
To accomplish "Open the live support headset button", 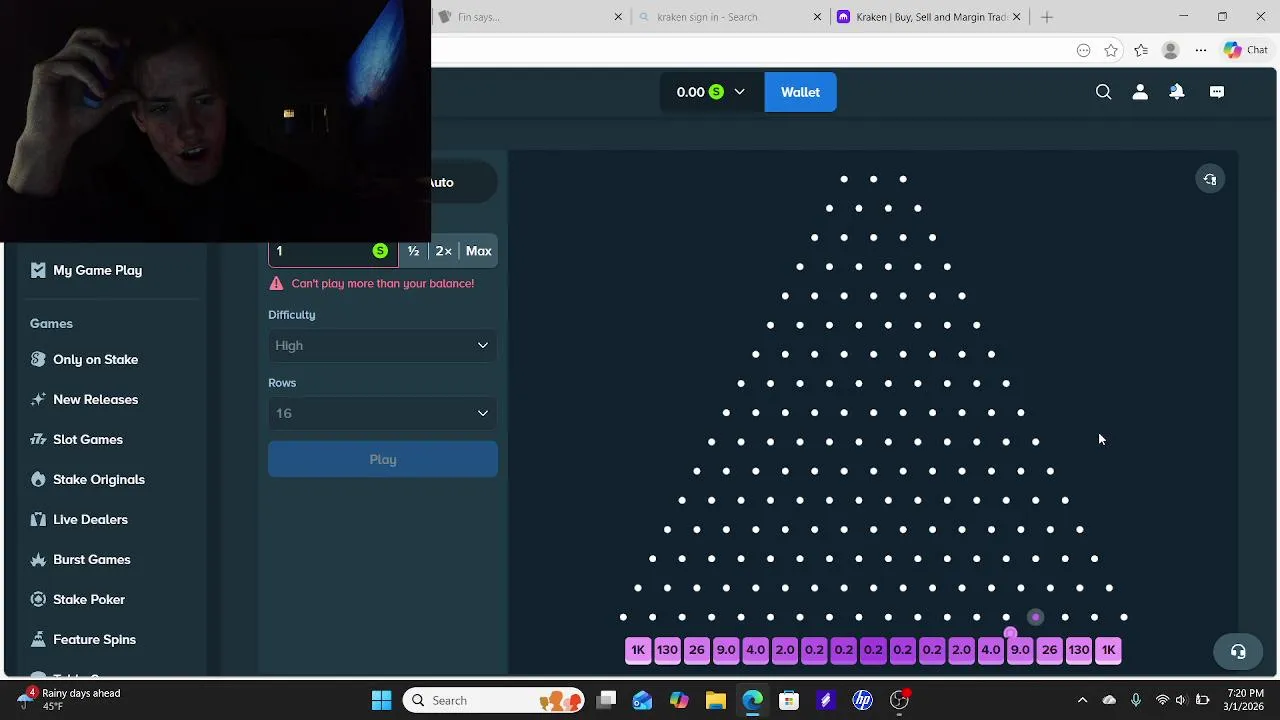I will [x=1238, y=652].
